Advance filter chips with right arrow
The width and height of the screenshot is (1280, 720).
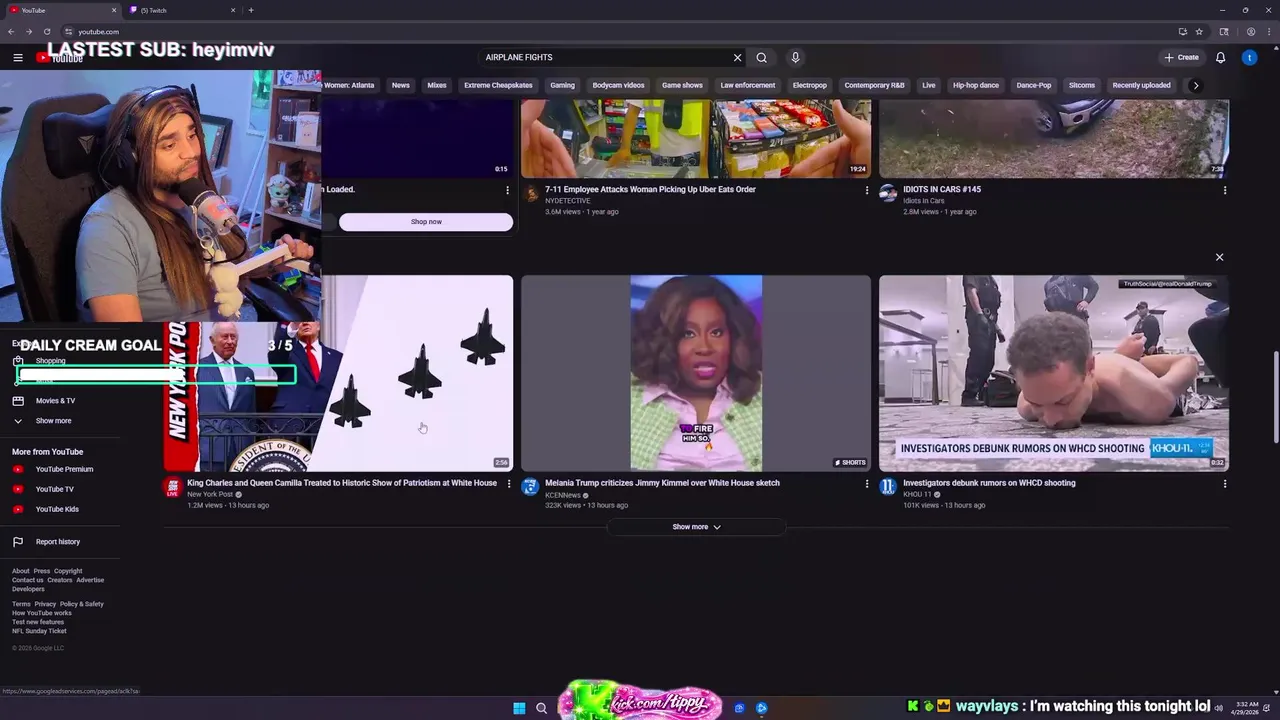(x=1195, y=85)
